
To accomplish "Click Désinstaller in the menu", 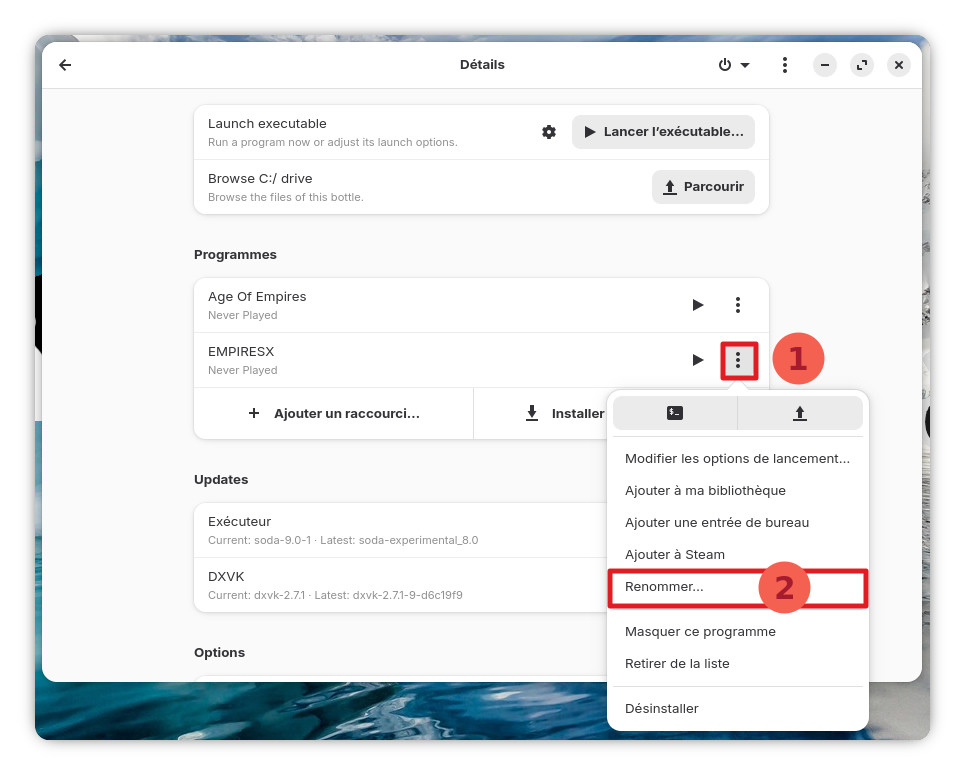I will click(x=662, y=709).
